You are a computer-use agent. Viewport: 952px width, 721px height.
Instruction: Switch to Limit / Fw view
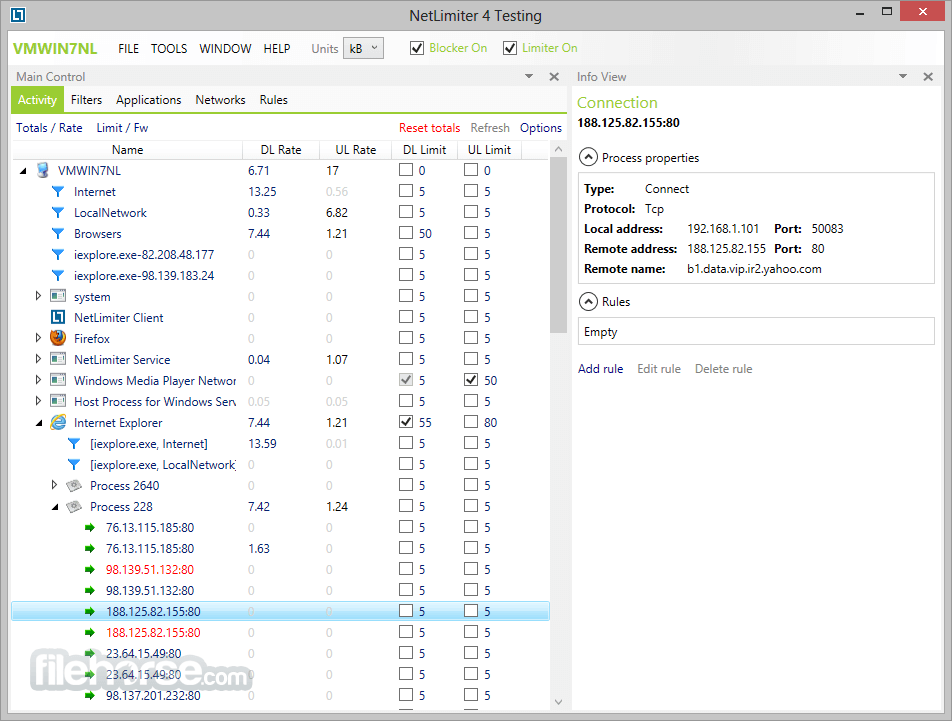[122, 128]
